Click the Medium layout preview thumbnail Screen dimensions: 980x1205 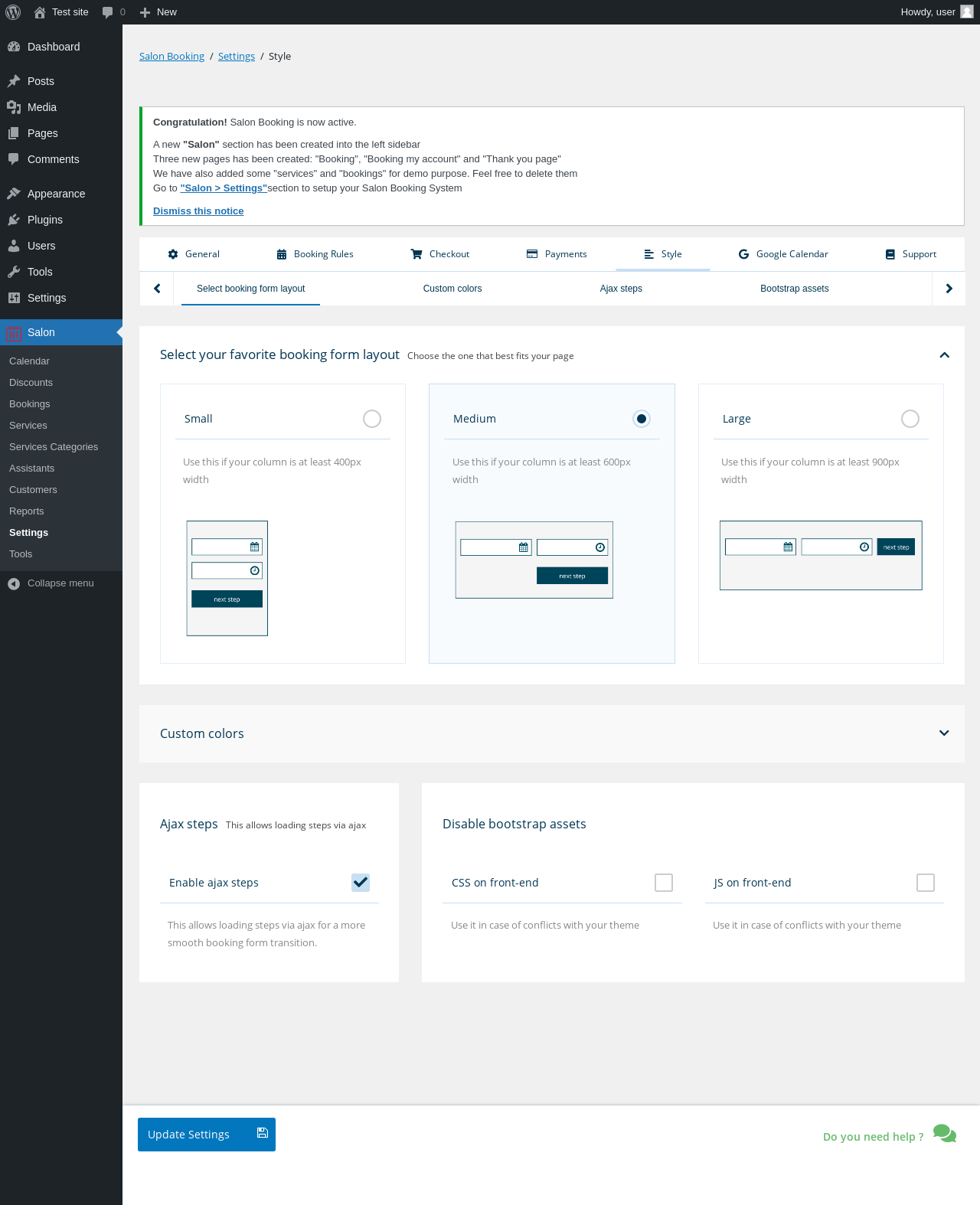click(x=534, y=560)
